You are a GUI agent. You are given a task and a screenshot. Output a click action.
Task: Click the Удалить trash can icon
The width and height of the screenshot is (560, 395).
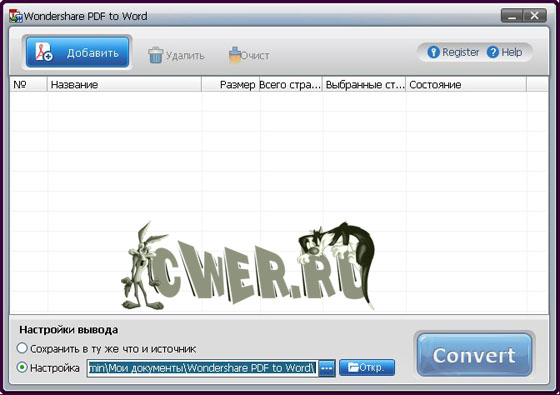tap(155, 55)
